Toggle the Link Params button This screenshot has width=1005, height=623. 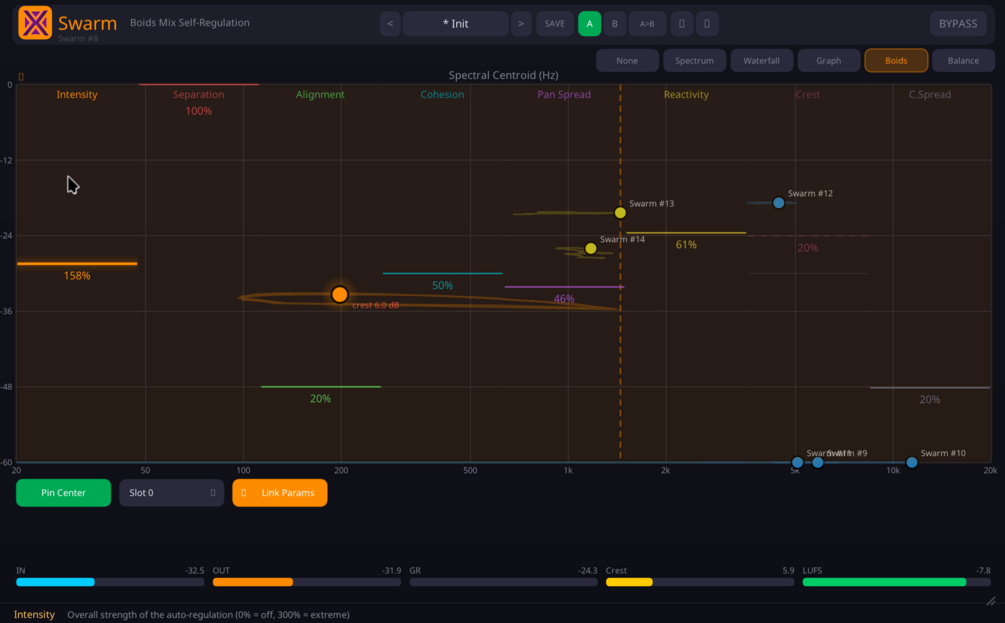(279, 493)
